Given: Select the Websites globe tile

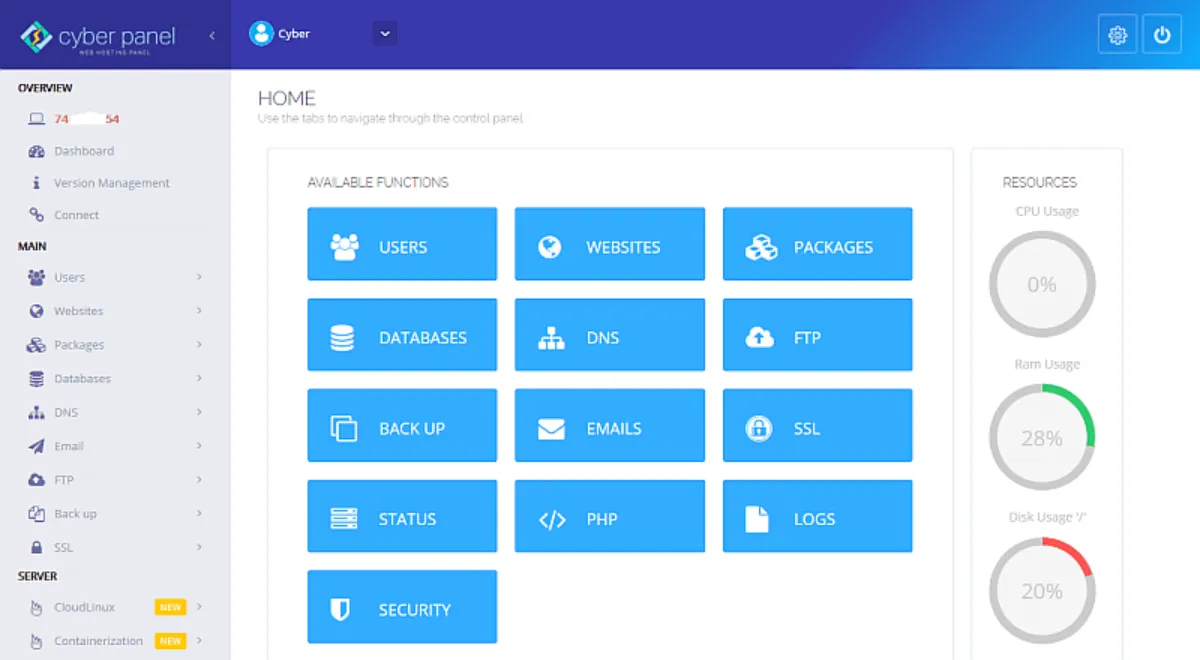Looking at the screenshot, I should pos(610,244).
